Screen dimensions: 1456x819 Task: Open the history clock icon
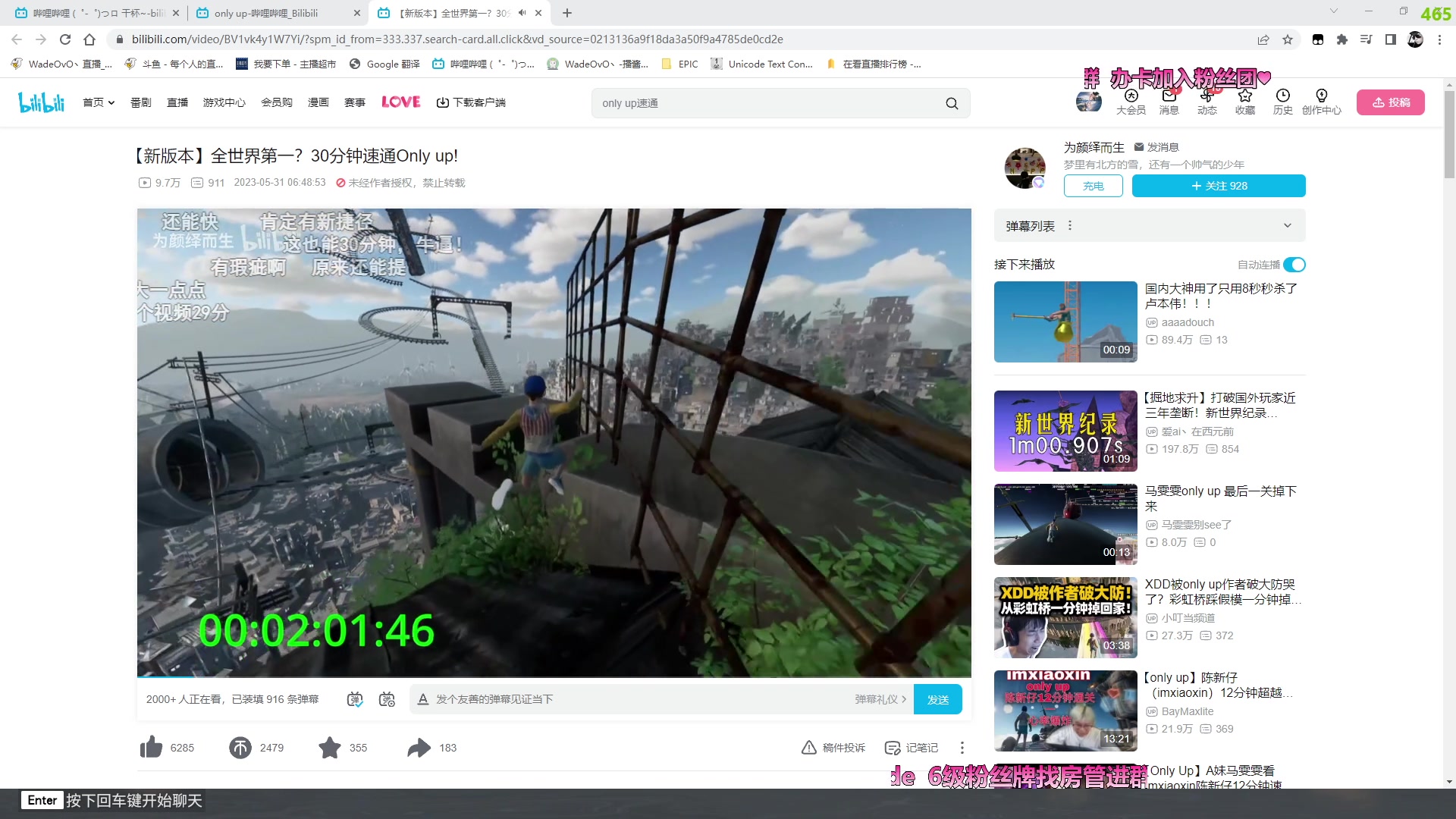1282,96
